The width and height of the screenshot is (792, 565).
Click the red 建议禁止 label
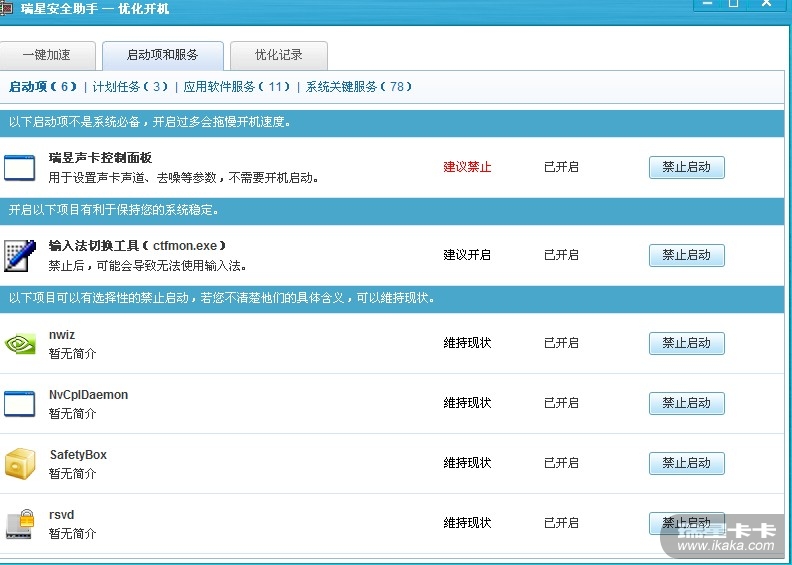coord(467,167)
